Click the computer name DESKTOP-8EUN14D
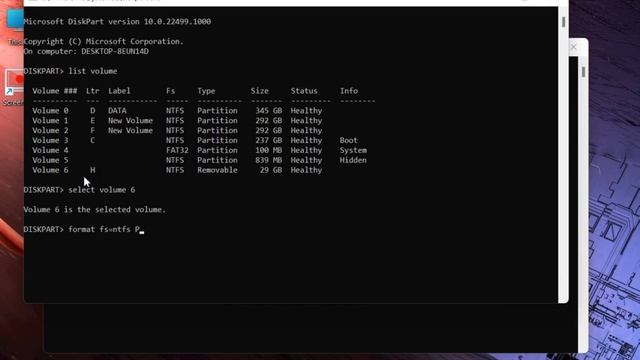The image size is (640, 360). click(x=115, y=51)
